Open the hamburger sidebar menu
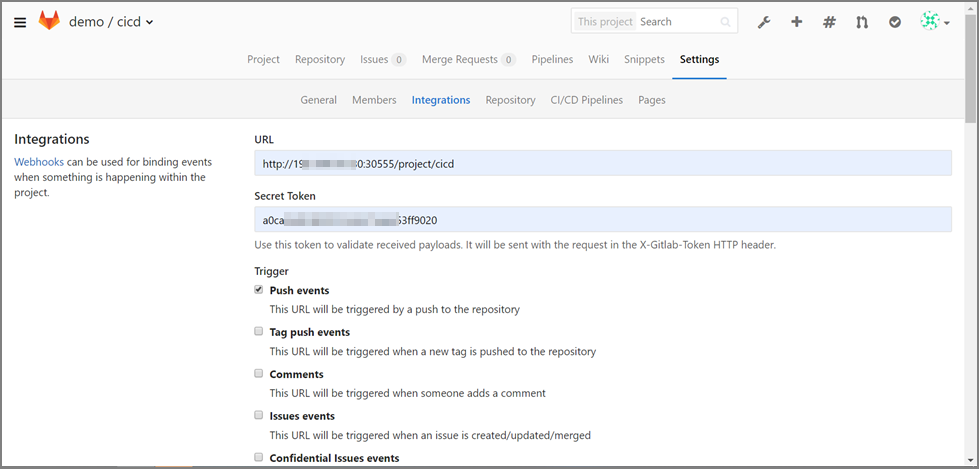The width and height of the screenshot is (979, 469). pos(20,22)
